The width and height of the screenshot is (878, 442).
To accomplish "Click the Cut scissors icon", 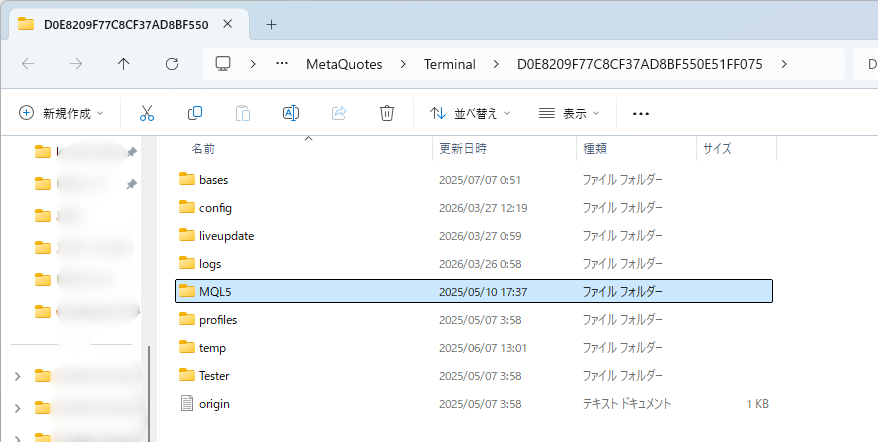I will click(147, 113).
